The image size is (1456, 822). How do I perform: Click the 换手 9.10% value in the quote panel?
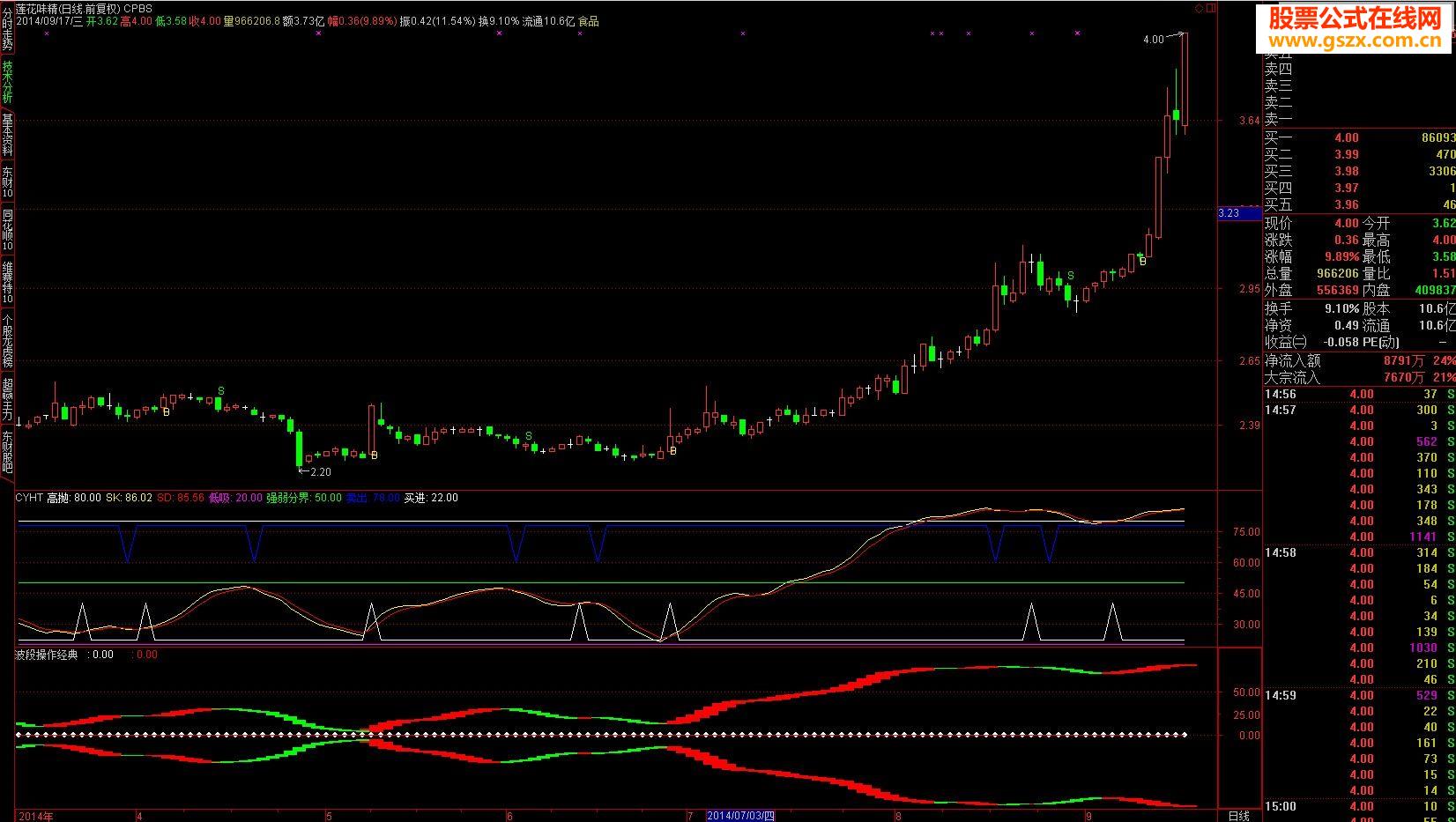pos(1341,309)
